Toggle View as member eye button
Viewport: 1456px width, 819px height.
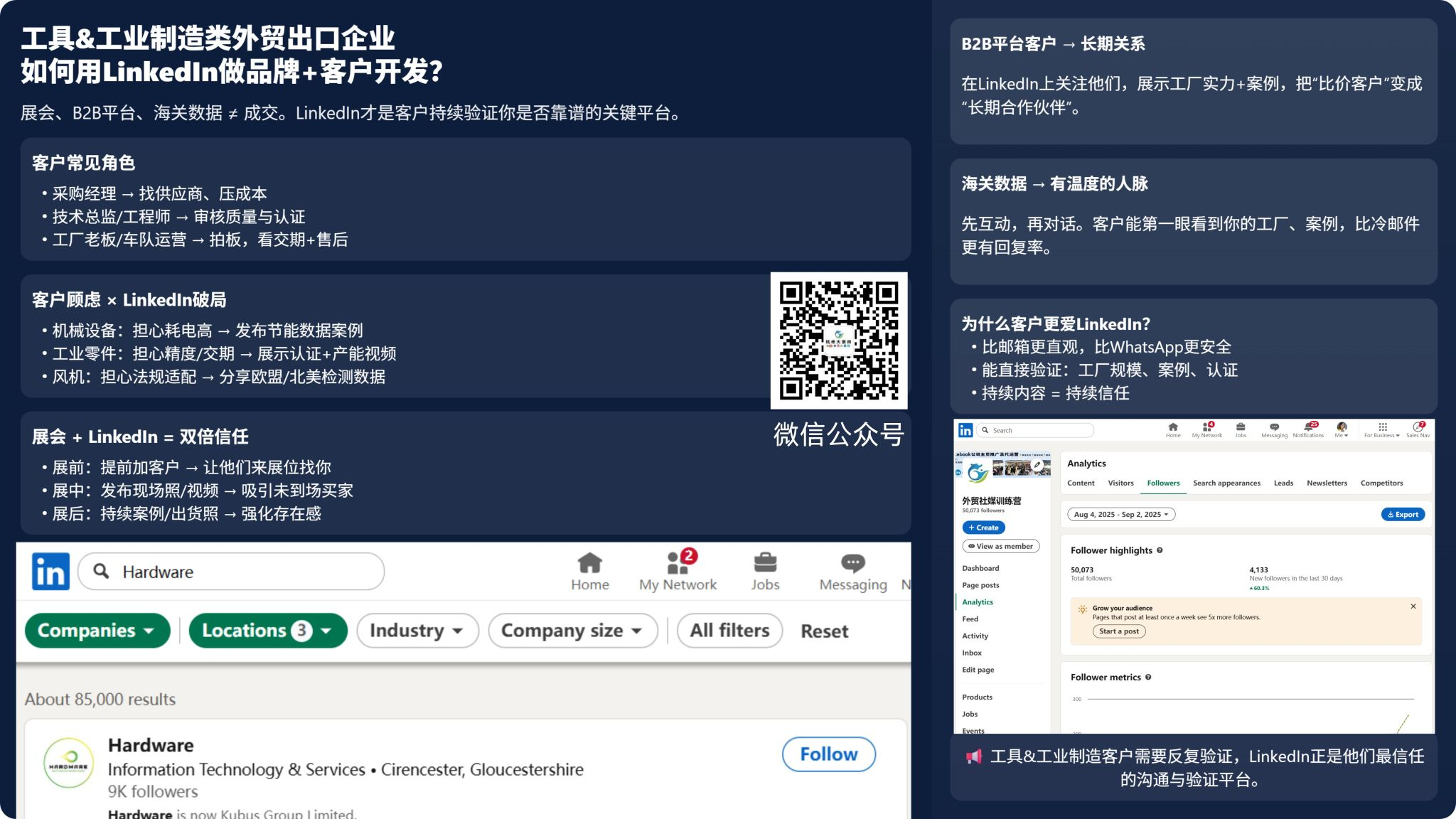click(1000, 546)
